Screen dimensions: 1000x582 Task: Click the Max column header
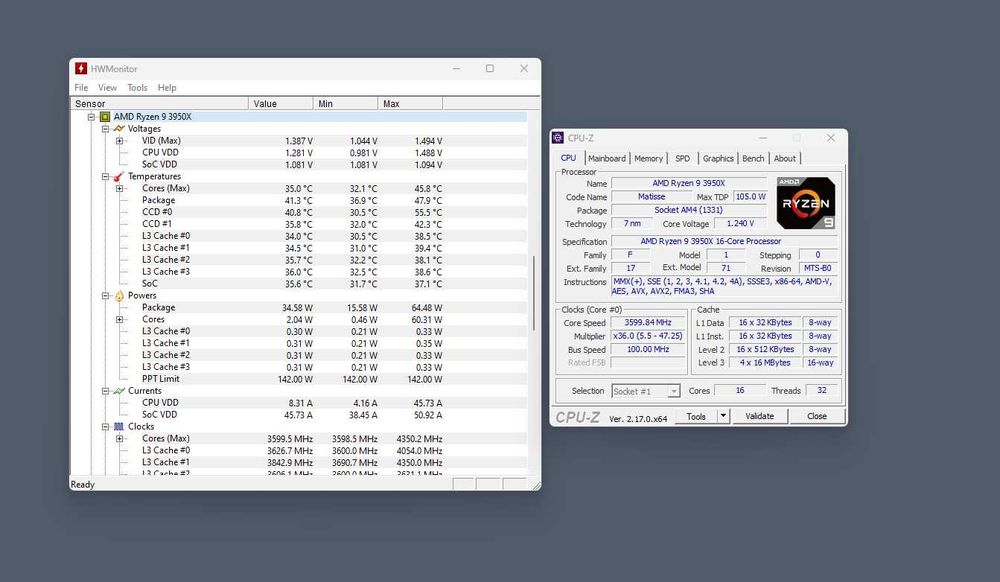[410, 103]
